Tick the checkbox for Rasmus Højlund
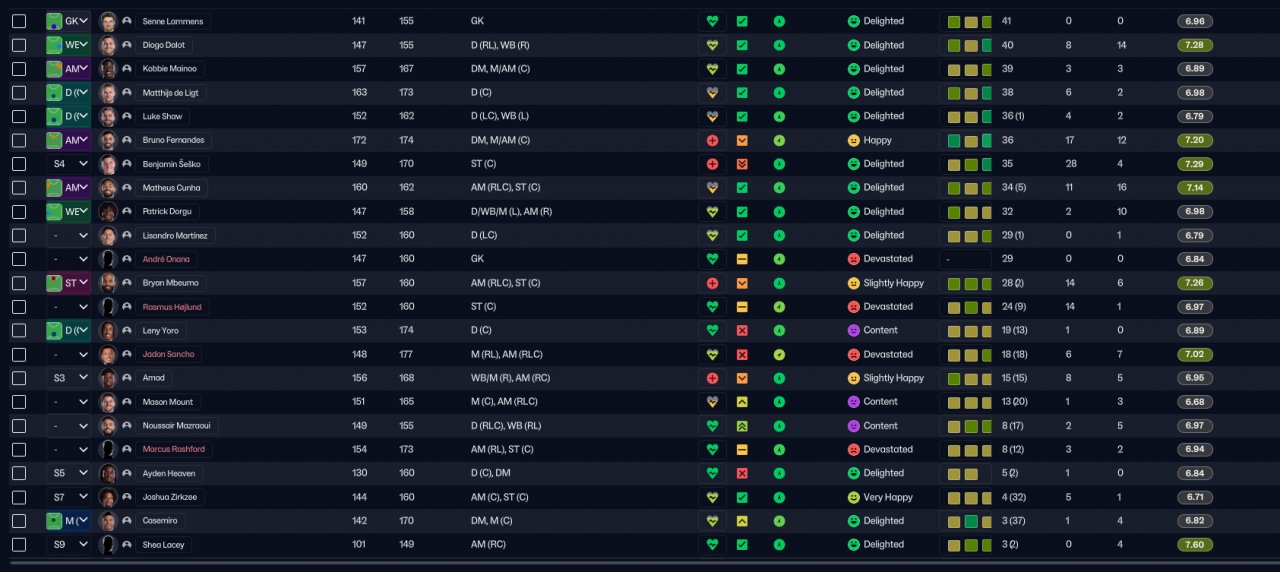The width and height of the screenshot is (1280, 572). click(19, 307)
